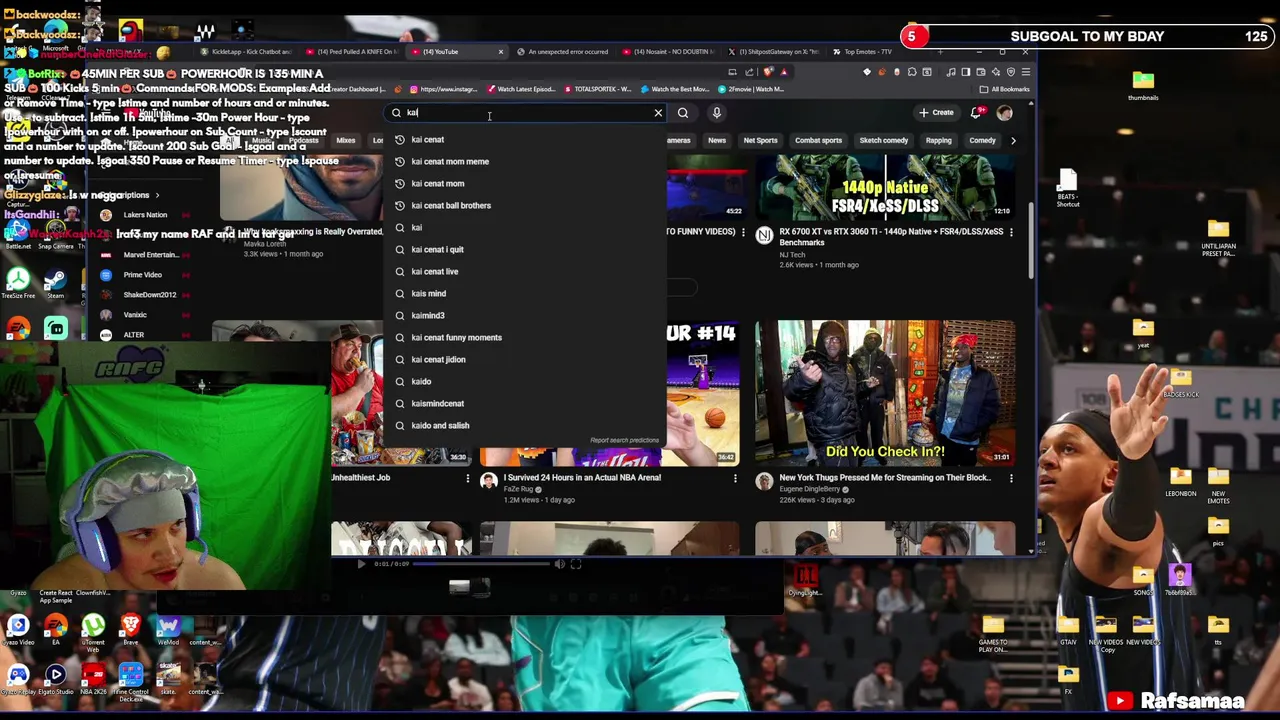Select 'kai cenat mom meme' suggestion
This screenshot has width=1280, height=720.
pyautogui.click(x=527, y=161)
